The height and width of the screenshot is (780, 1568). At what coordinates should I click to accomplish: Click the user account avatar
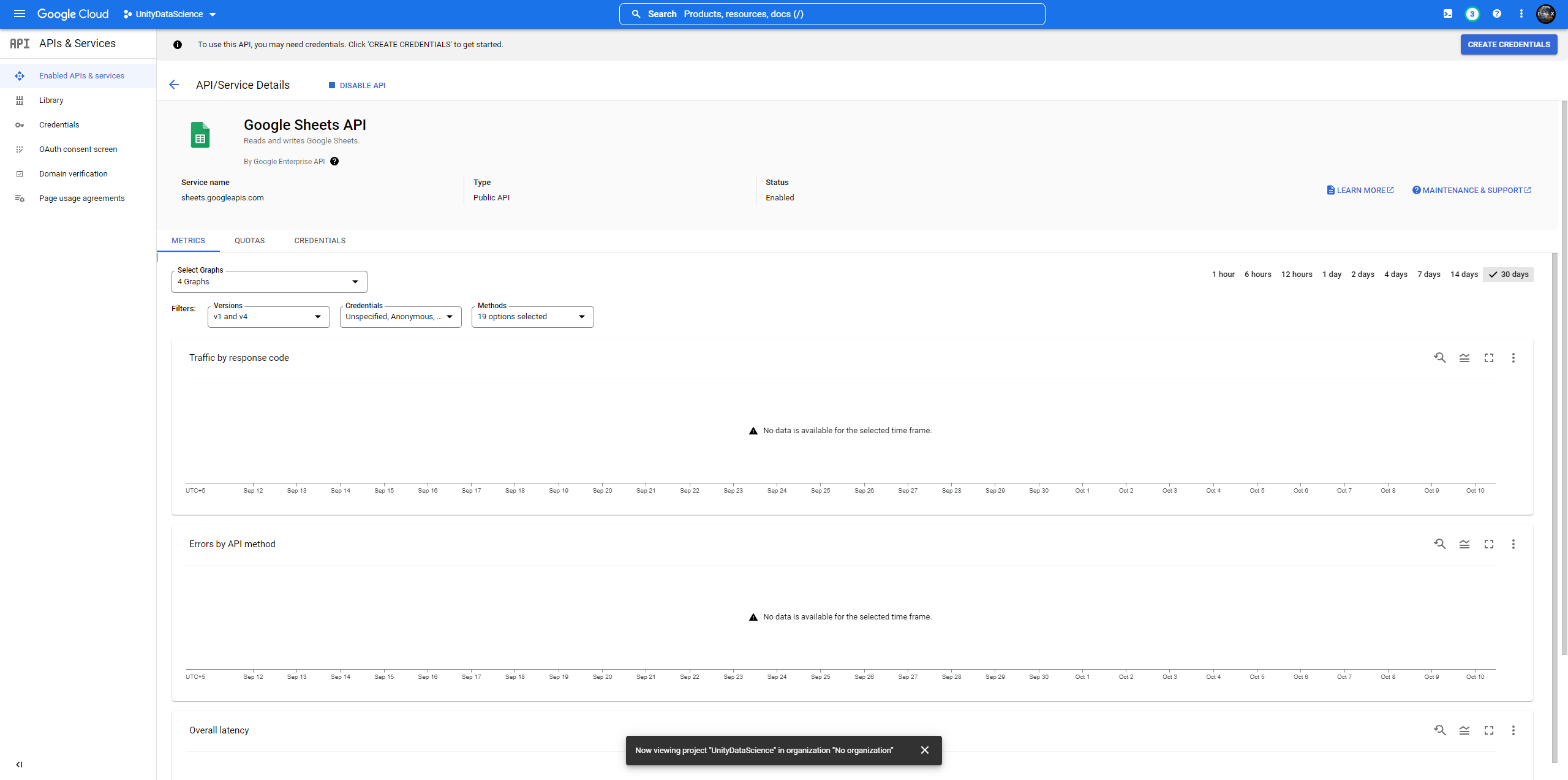tap(1546, 13)
